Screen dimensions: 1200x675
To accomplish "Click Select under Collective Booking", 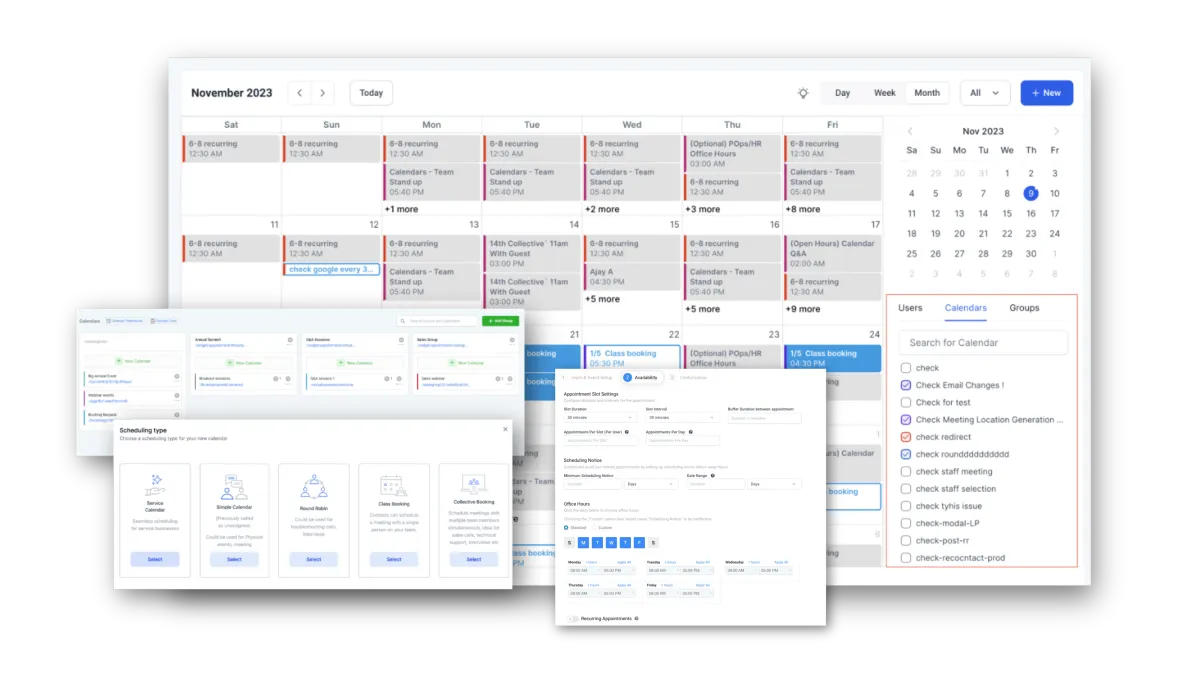I will coord(473,559).
